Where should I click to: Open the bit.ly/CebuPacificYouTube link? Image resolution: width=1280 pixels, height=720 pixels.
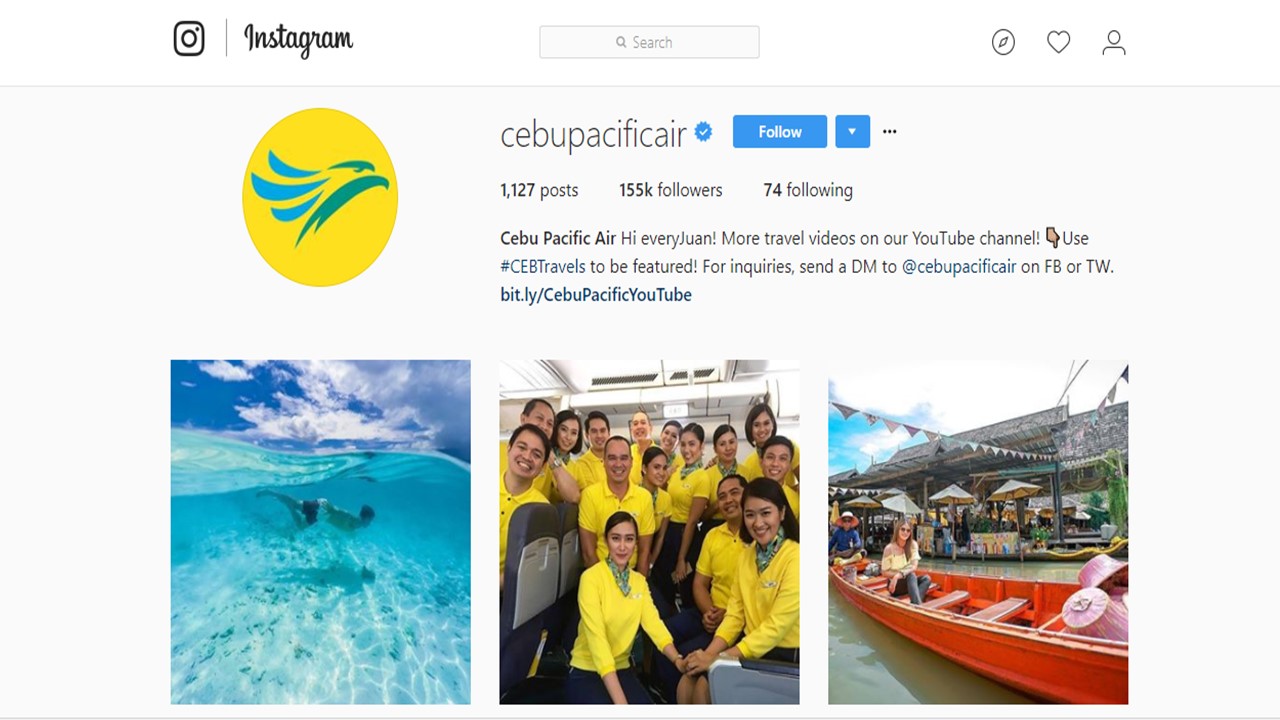click(596, 294)
